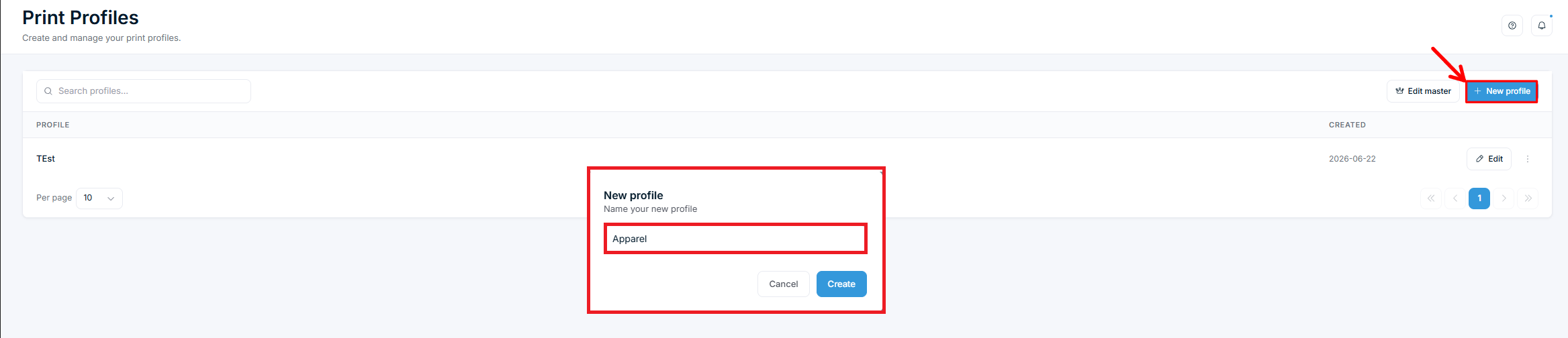Screen dimensions: 1568x338
Task: Go to previous page chevron
Action: (1455, 199)
